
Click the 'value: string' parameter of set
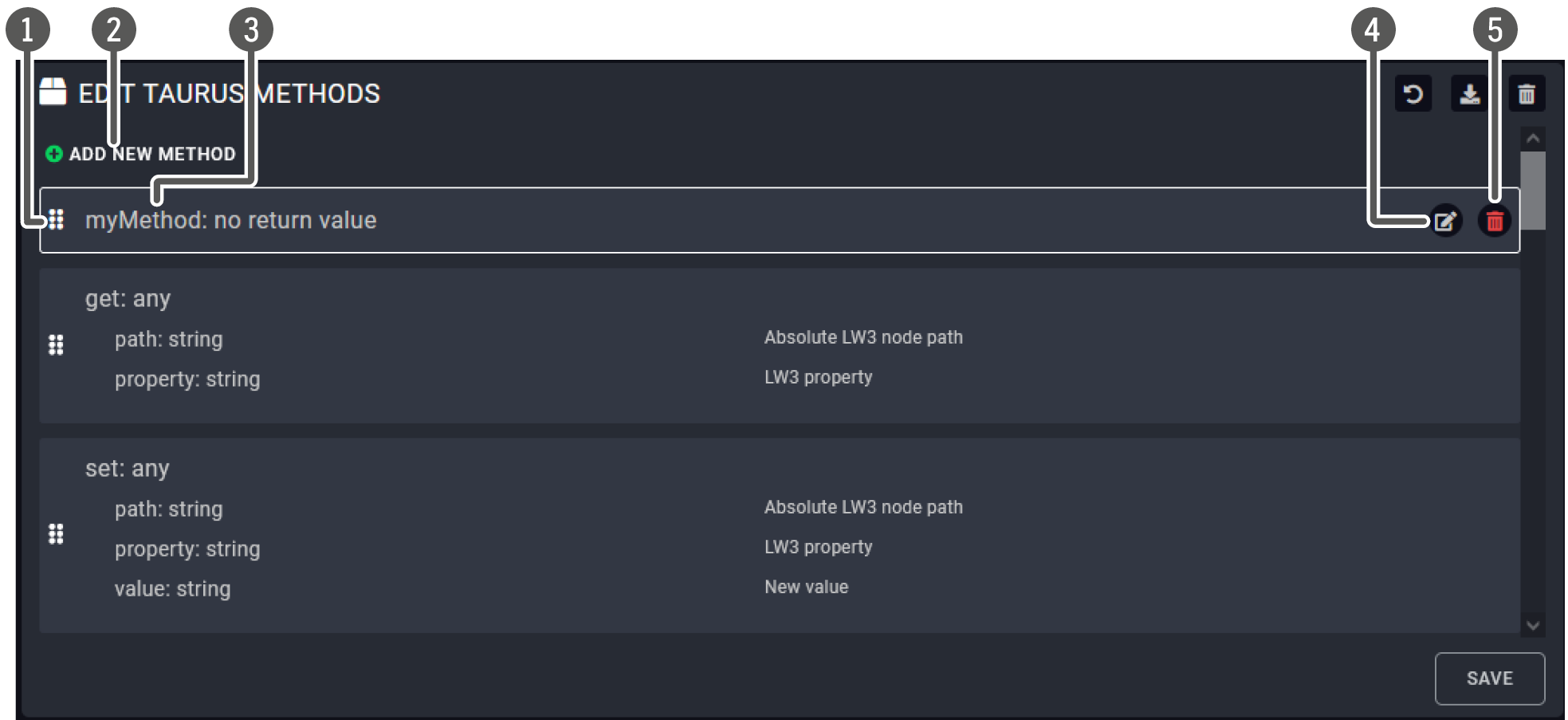172,588
